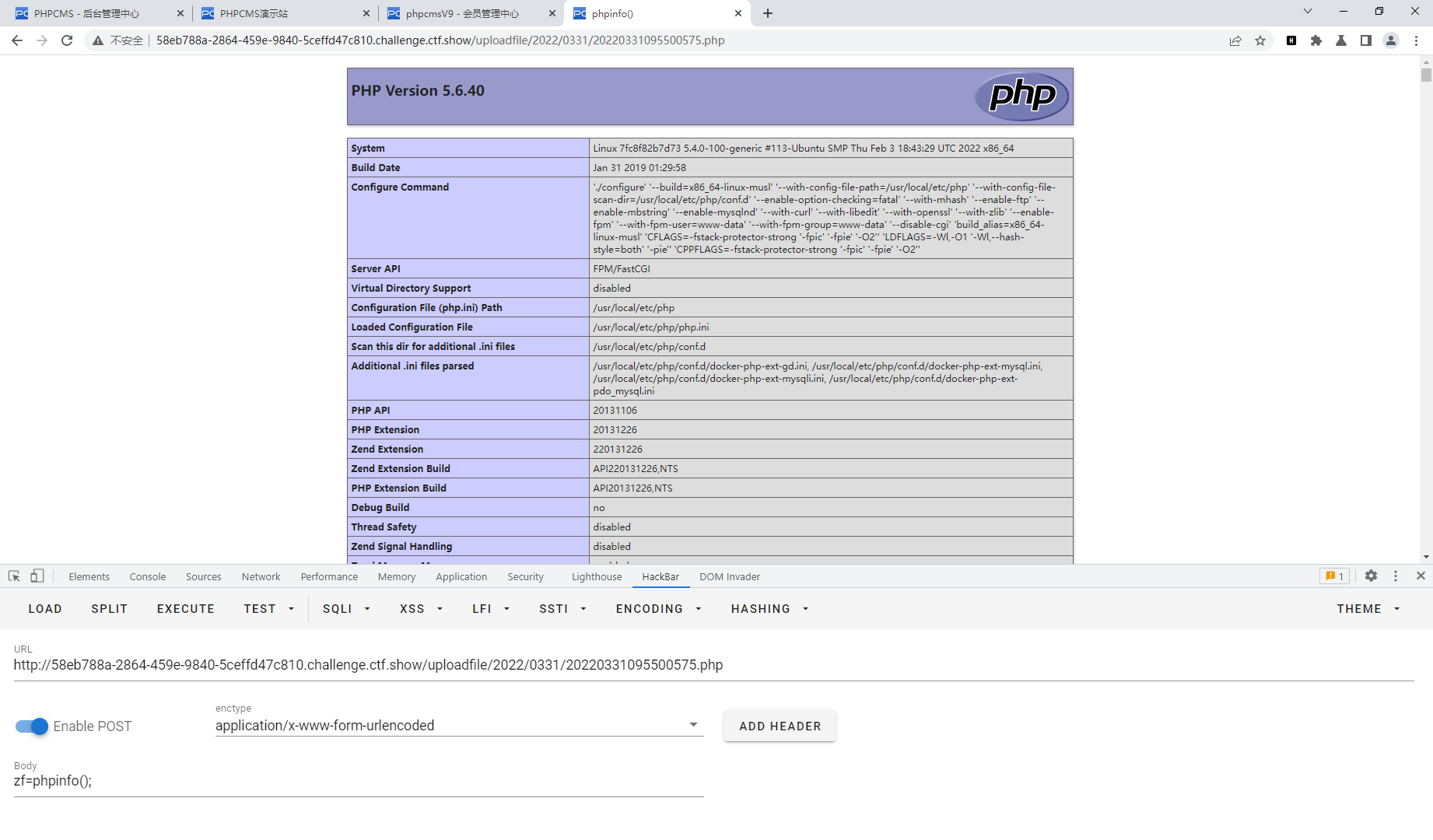Open the DevTools three-dot options menu
The width and height of the screenshot is (1433, 840).
(x=1395, y=576)
